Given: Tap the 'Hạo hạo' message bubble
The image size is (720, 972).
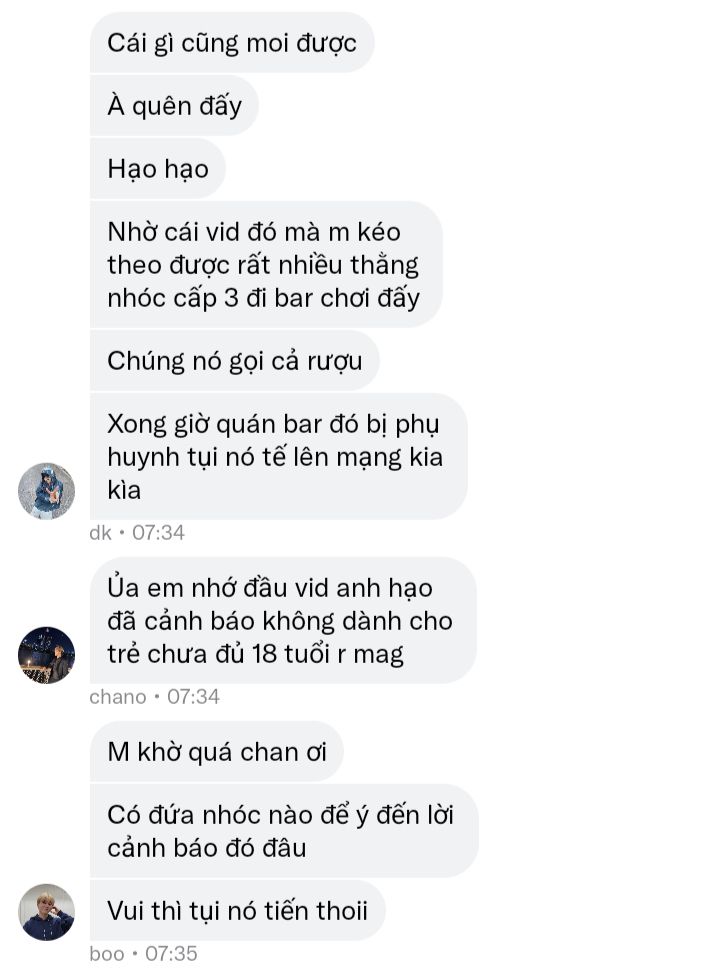Looking at the screenshot, I should coord(158,169).
